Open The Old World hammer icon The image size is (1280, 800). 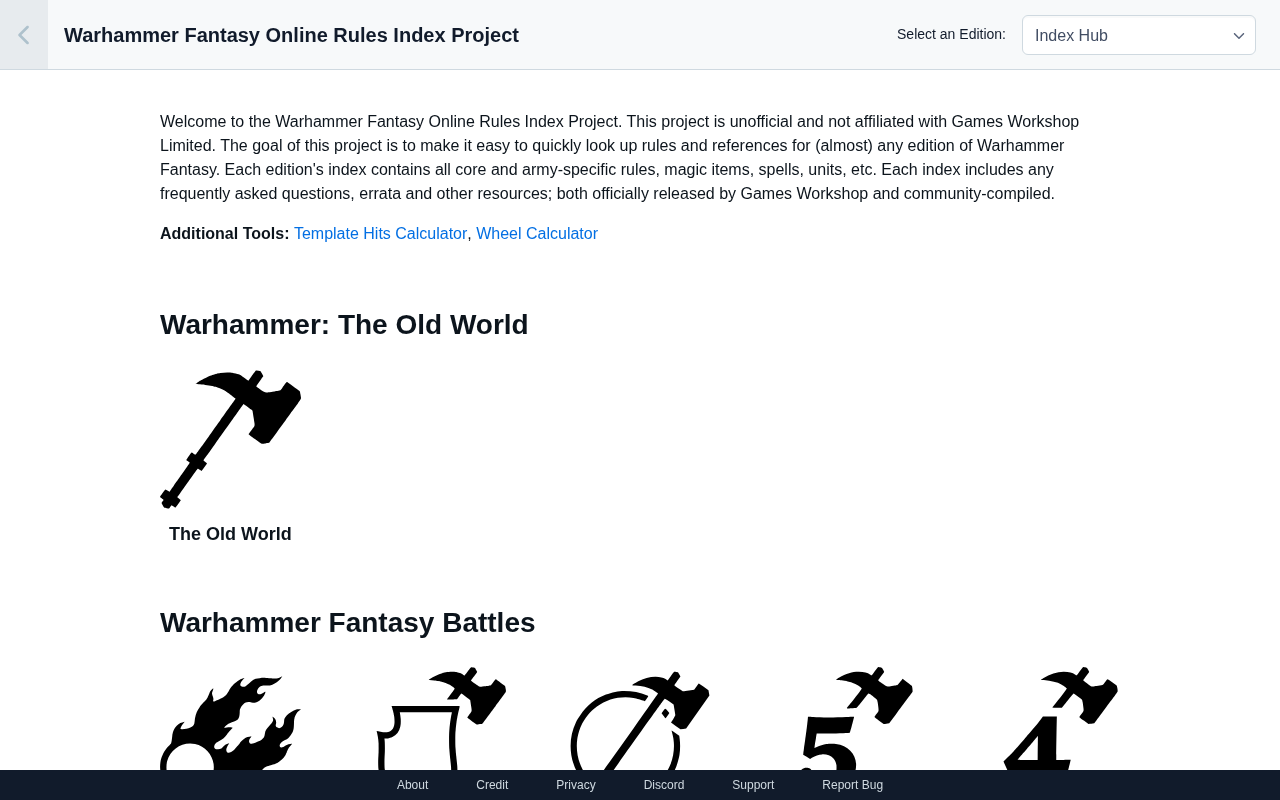point(230,439)
